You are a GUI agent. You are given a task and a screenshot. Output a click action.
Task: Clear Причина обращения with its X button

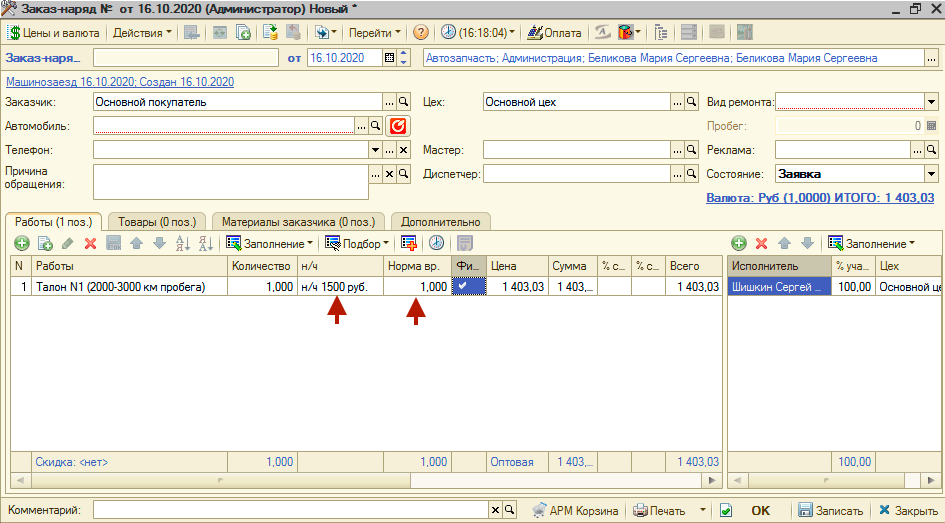point(389,174)
